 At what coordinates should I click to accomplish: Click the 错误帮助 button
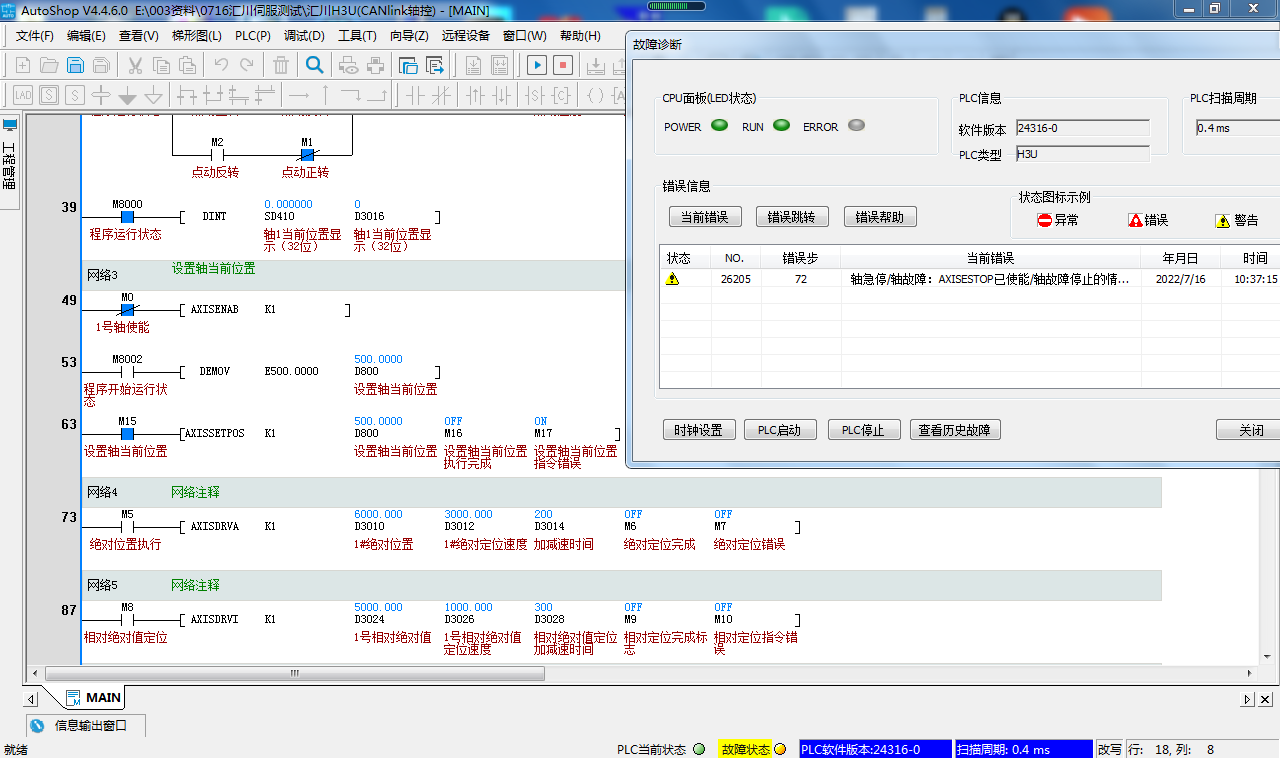click(x=880, y=217)
